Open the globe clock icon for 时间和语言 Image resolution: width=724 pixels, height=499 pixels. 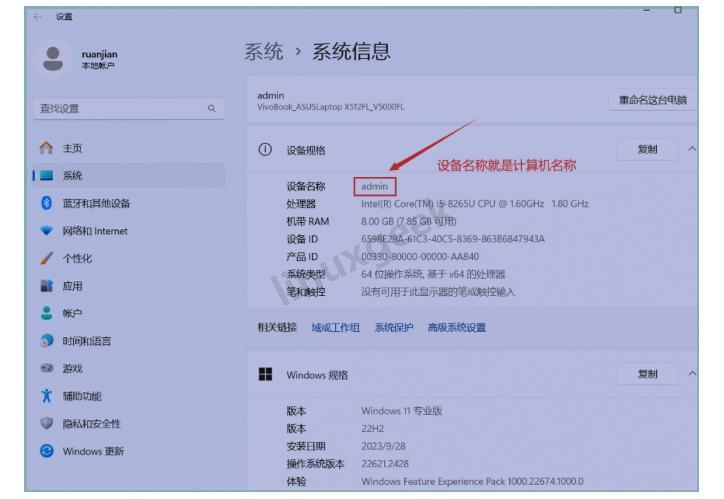(x=46, y=341)
